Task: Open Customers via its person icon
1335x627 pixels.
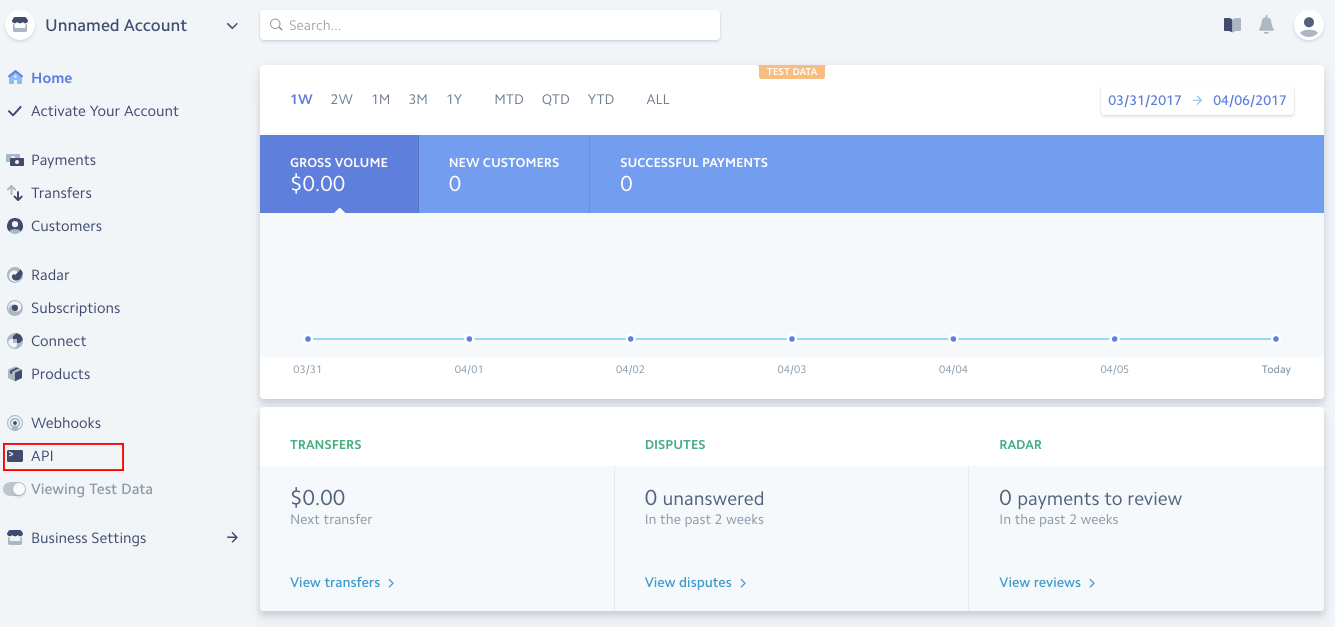Action: [15, 226]
